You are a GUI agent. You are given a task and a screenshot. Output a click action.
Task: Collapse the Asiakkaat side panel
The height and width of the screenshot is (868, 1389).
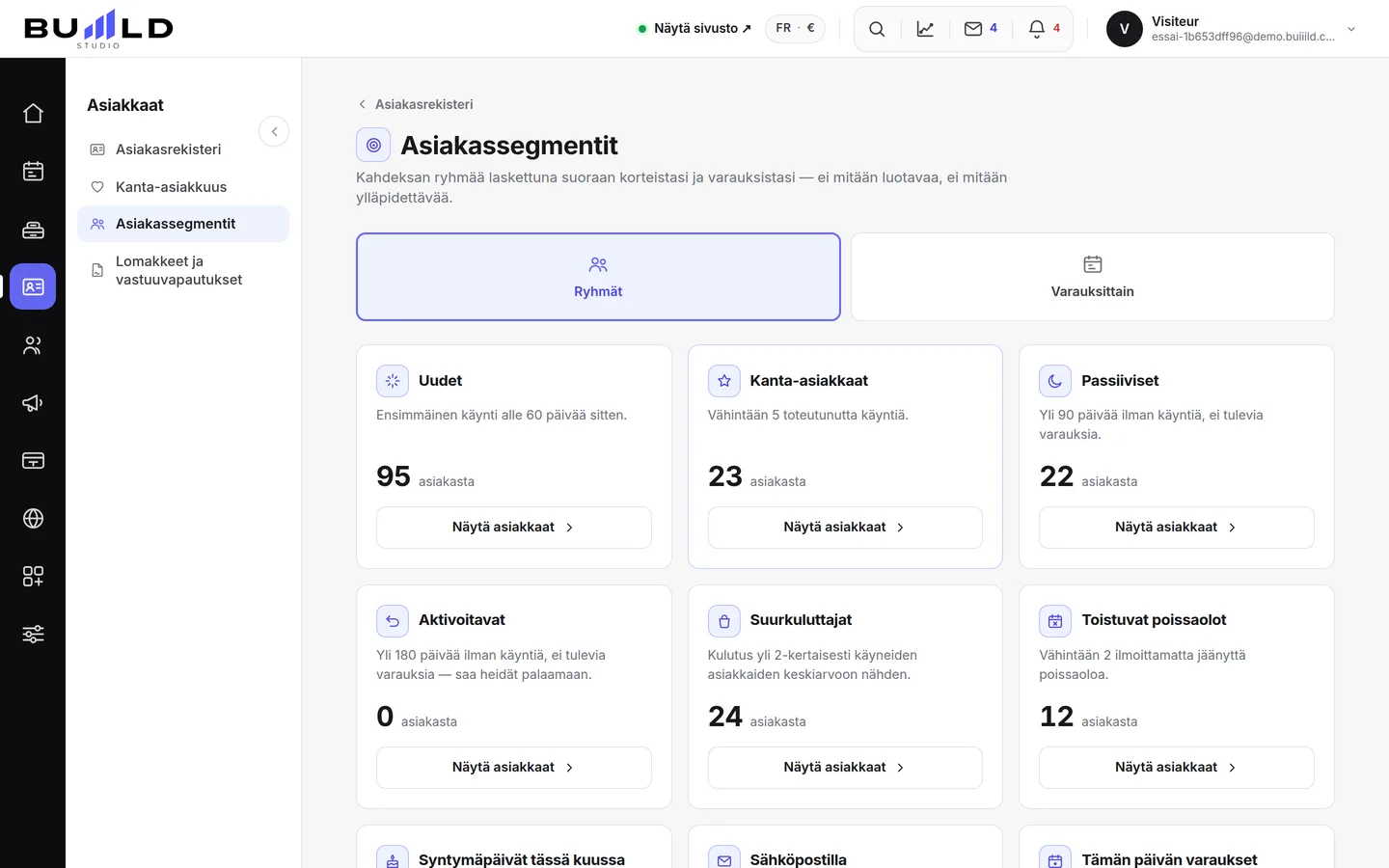(274, 131)
